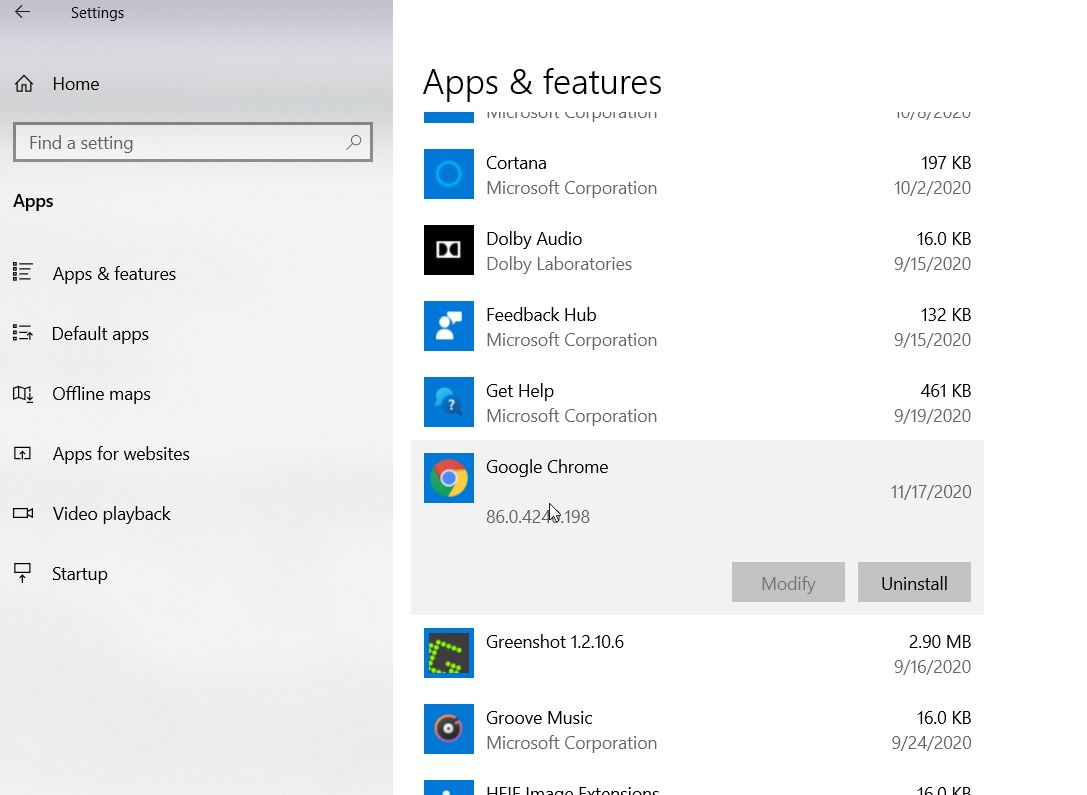
Task: Click the Feedback Hub app icon
Action: point(449,326)
